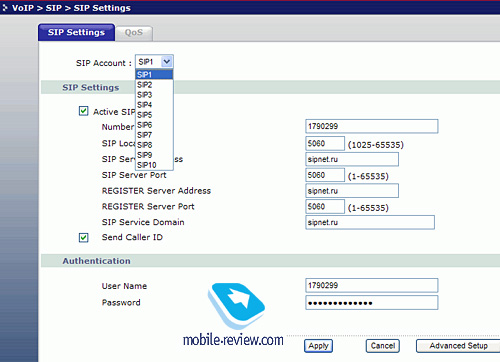
Task: Choose SIP5 from the account list
Action: coord(154,115)
